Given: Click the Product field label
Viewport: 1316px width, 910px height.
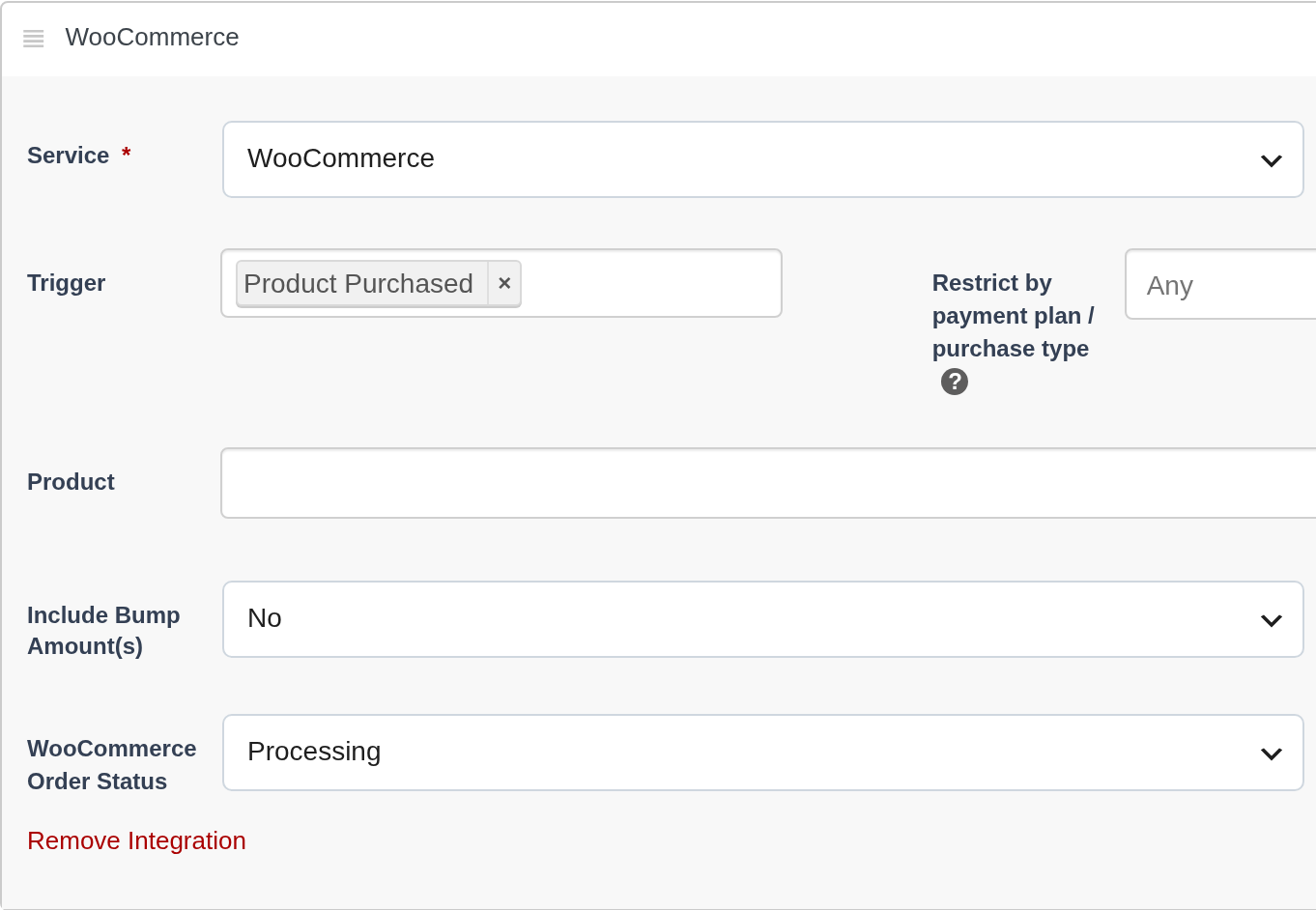Looking at the screenshot, I should coord(71,482).
